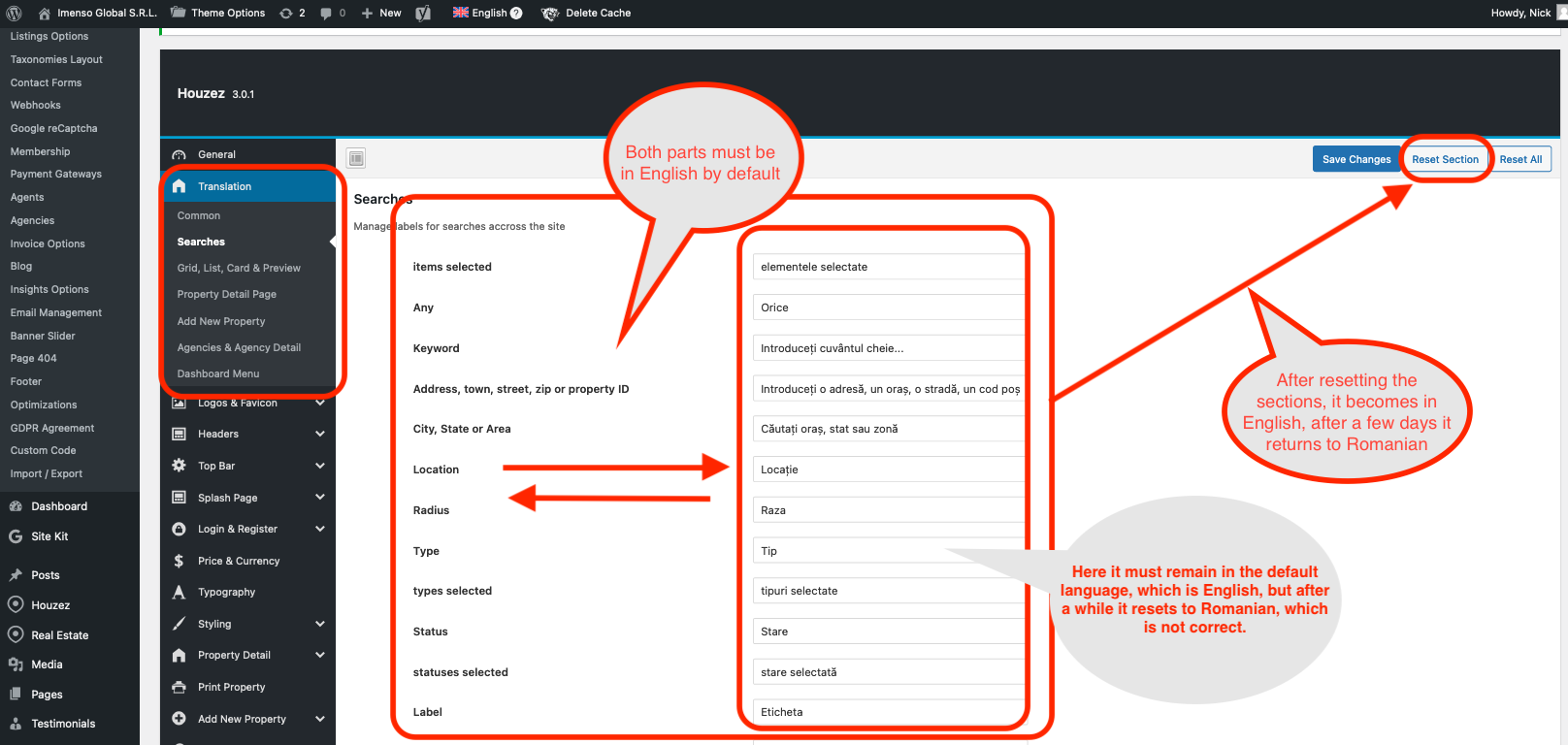Click the Site Kit Google icon

(x=16, y=536)
